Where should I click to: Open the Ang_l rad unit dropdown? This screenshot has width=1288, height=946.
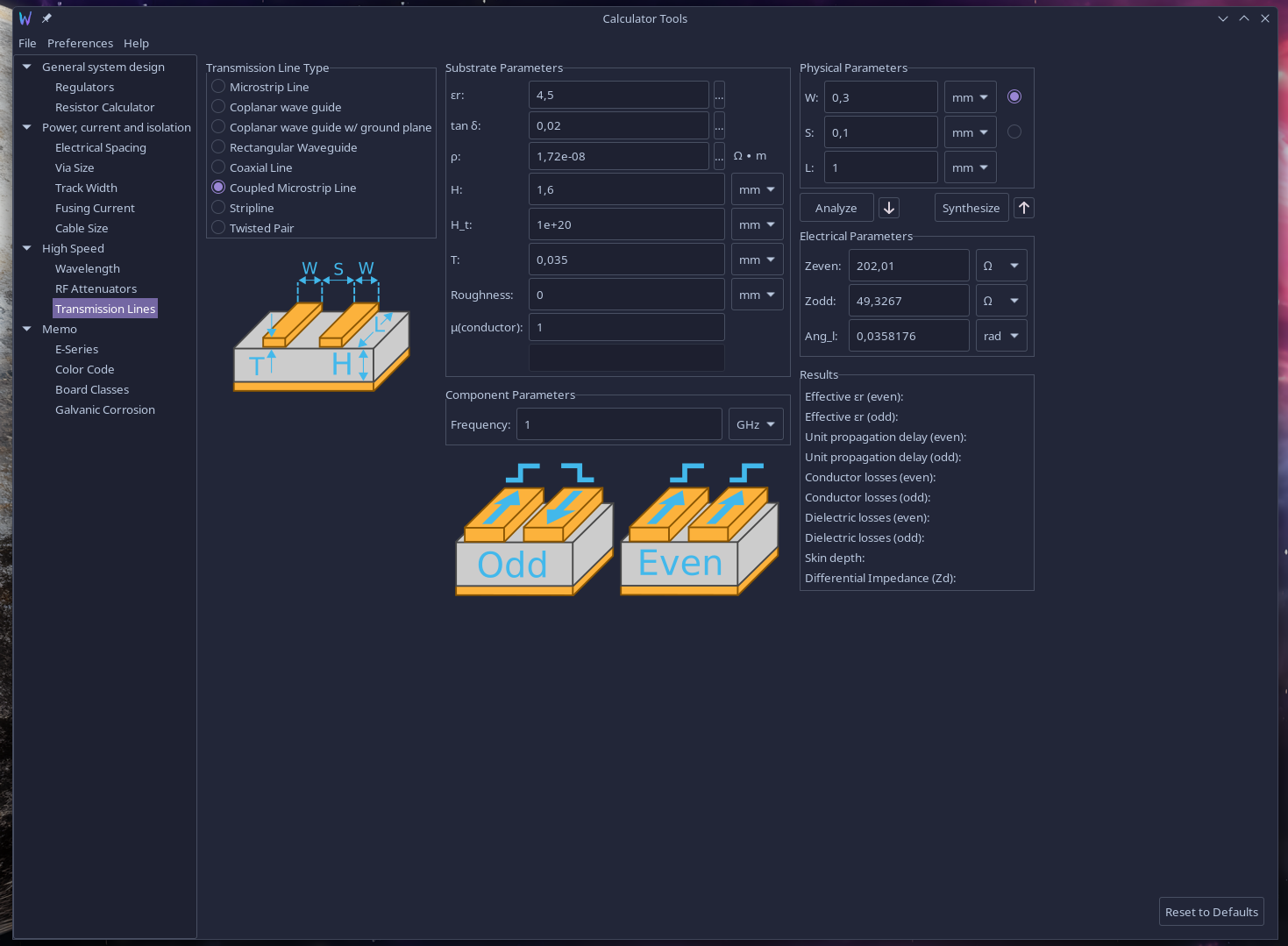coord(1001,336)
